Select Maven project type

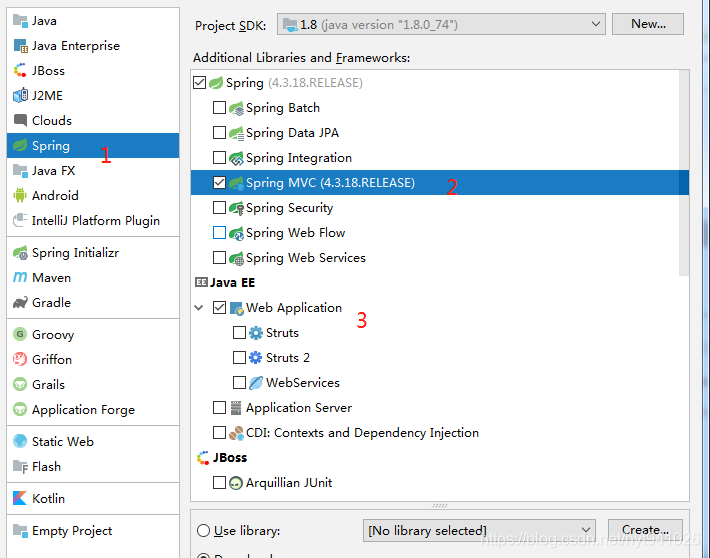pyautogui.click(x=93, y=277)
